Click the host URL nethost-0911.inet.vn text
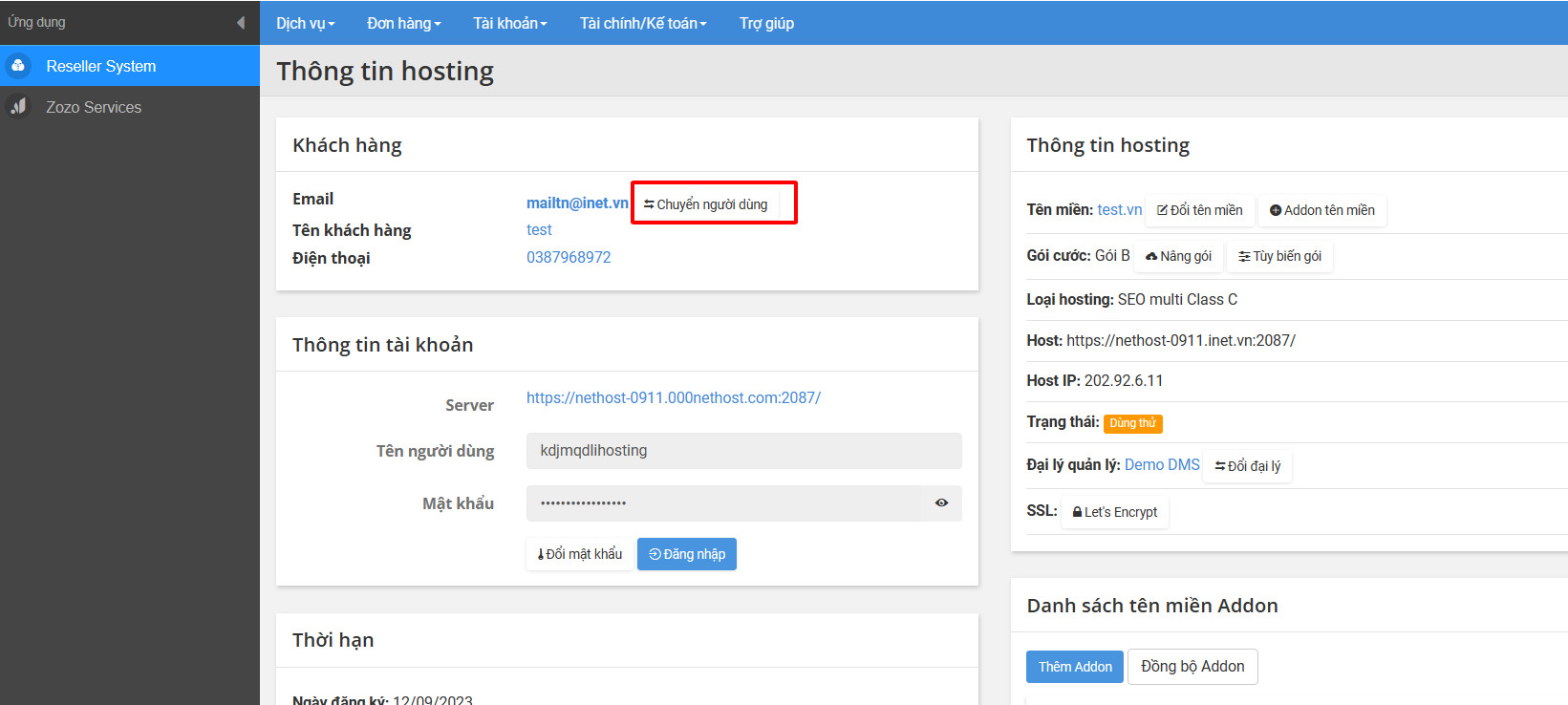This screenshot has width=1568, height=705. pos(1181,340)
